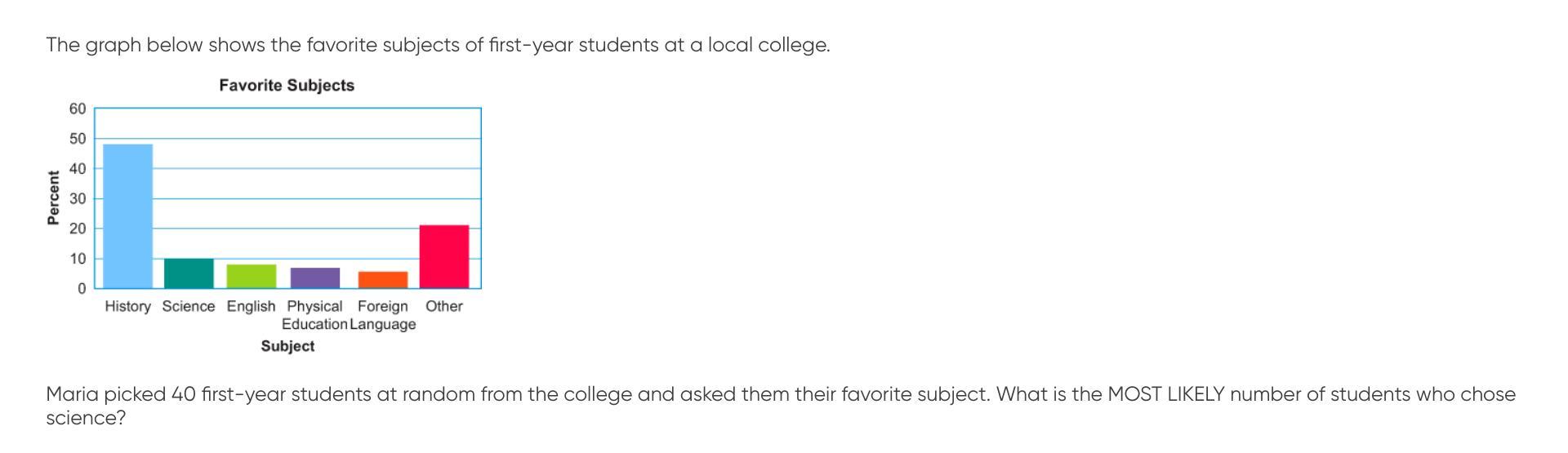
Task: Click the 60 y-axis tick label
Action: point(78,109)
